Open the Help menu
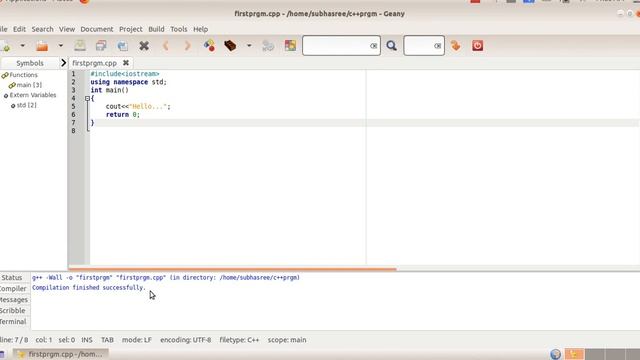The height and width of the screenshot is (360, 640). (200, 29)
